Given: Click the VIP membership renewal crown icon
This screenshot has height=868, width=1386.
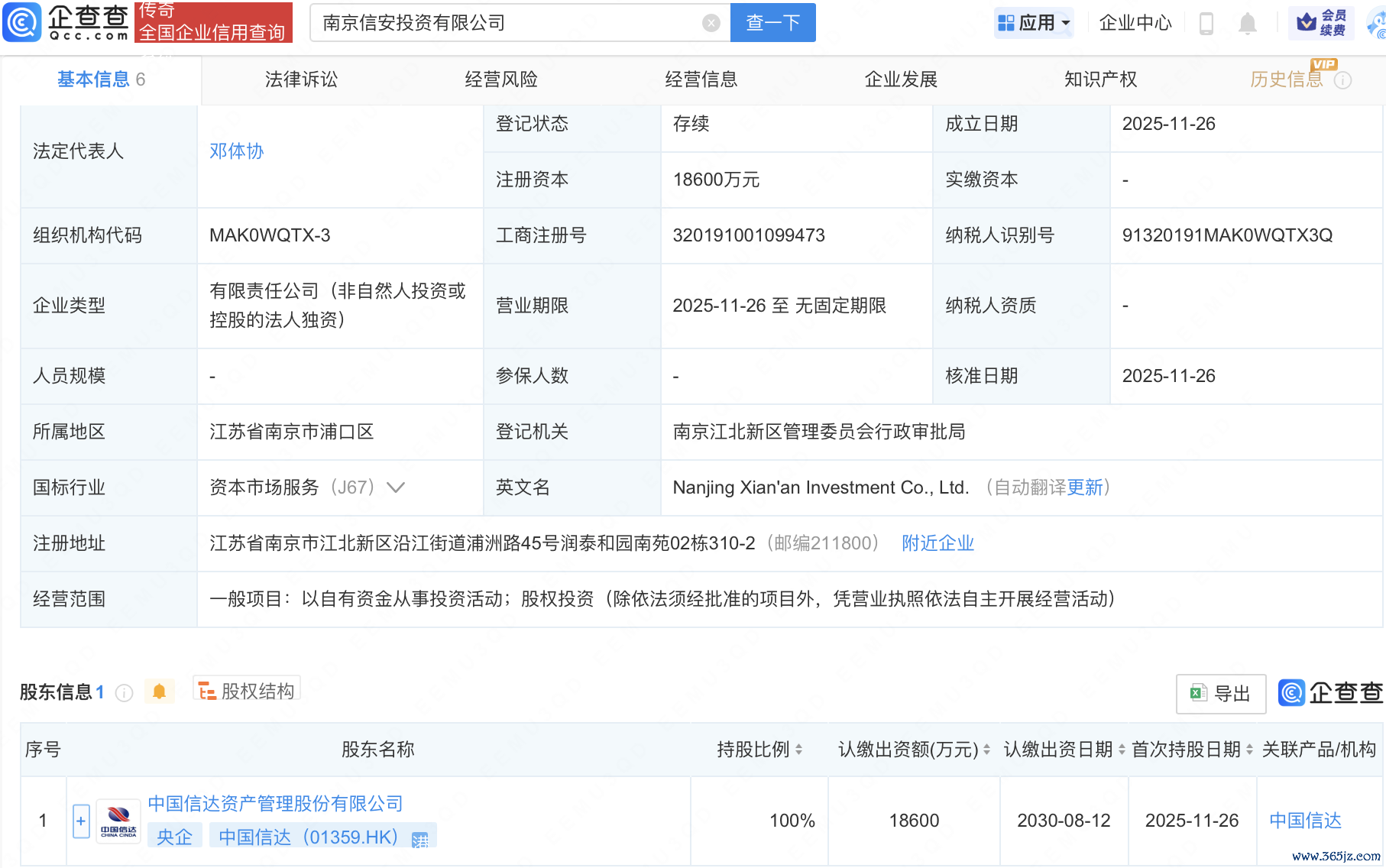Looking at the screenshot, I should coord(1307,23).
